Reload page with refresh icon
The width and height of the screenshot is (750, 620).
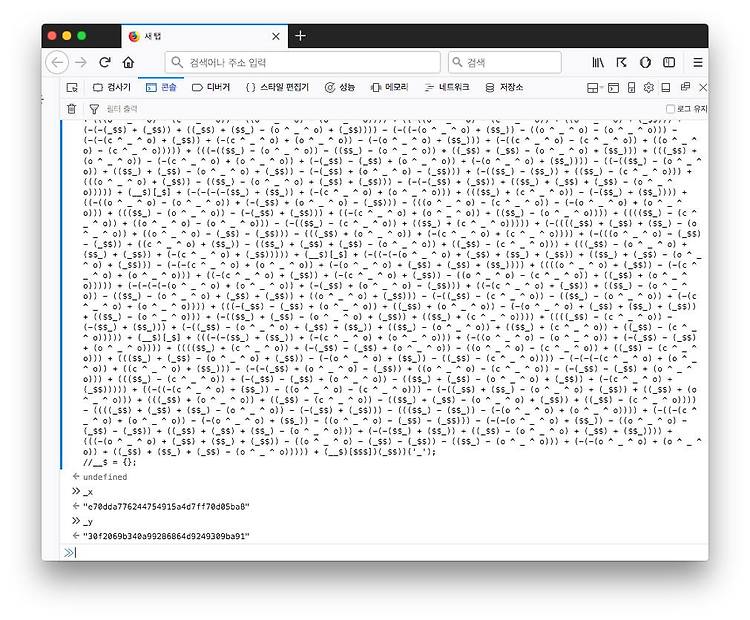(105, 62)
